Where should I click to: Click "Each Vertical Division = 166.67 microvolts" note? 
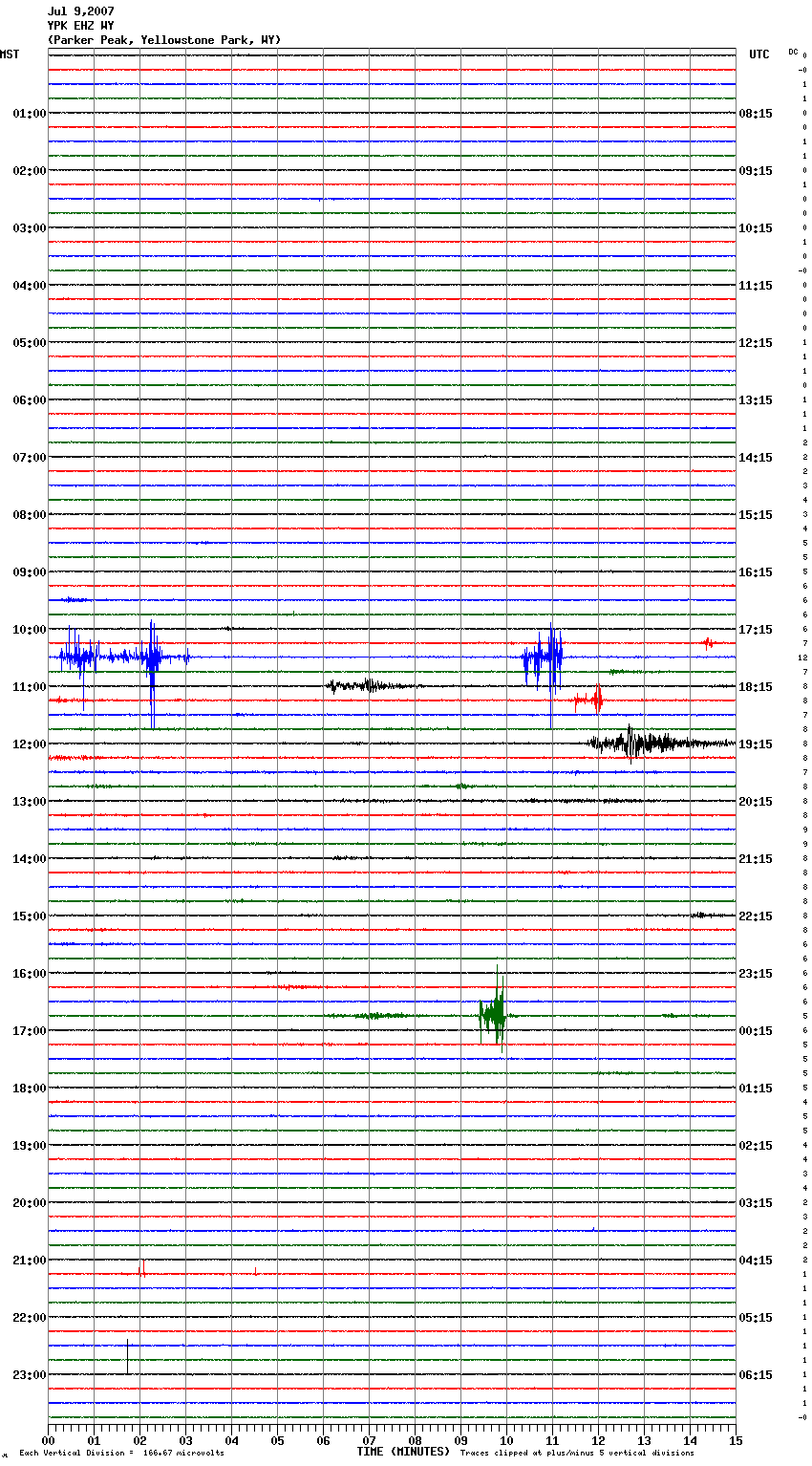121,1454
